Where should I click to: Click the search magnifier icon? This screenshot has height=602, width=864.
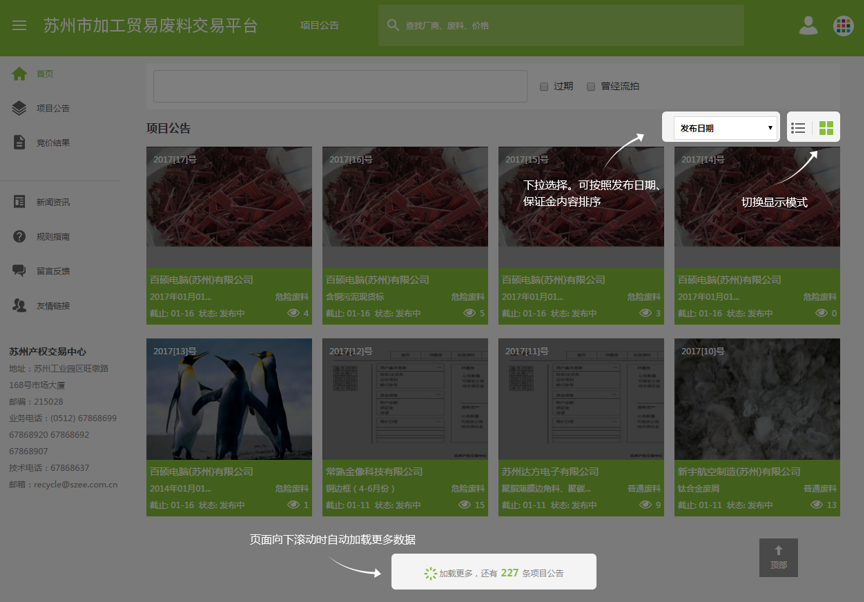(393, 25)
